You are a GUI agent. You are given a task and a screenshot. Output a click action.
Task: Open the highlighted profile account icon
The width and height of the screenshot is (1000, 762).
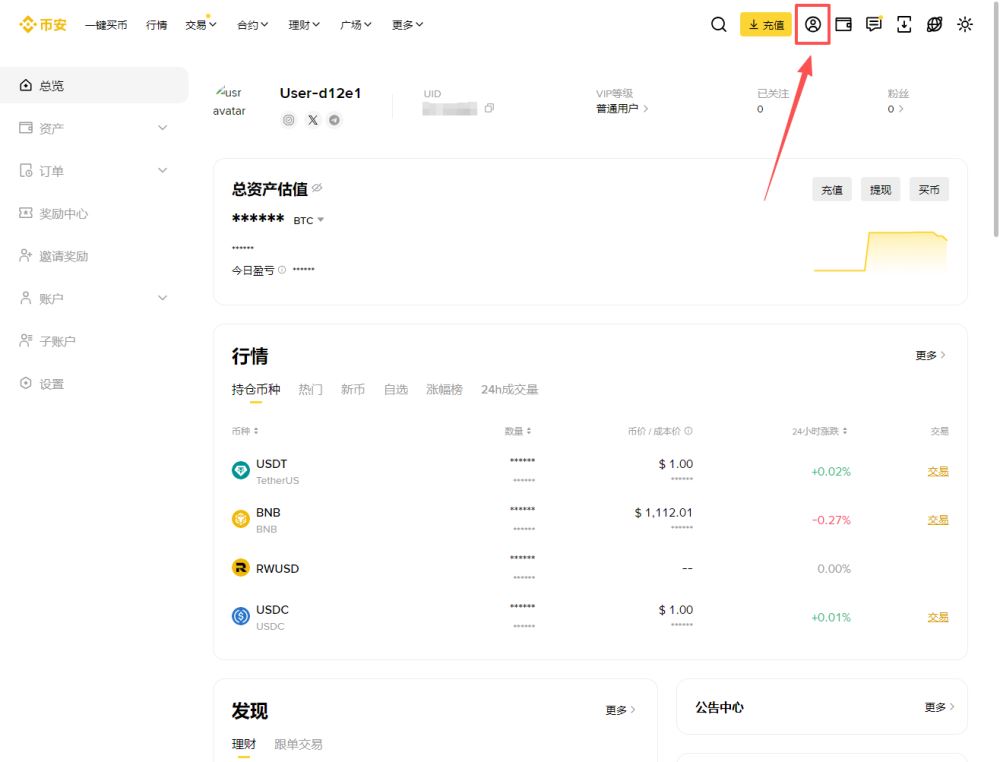pos(812,24)
